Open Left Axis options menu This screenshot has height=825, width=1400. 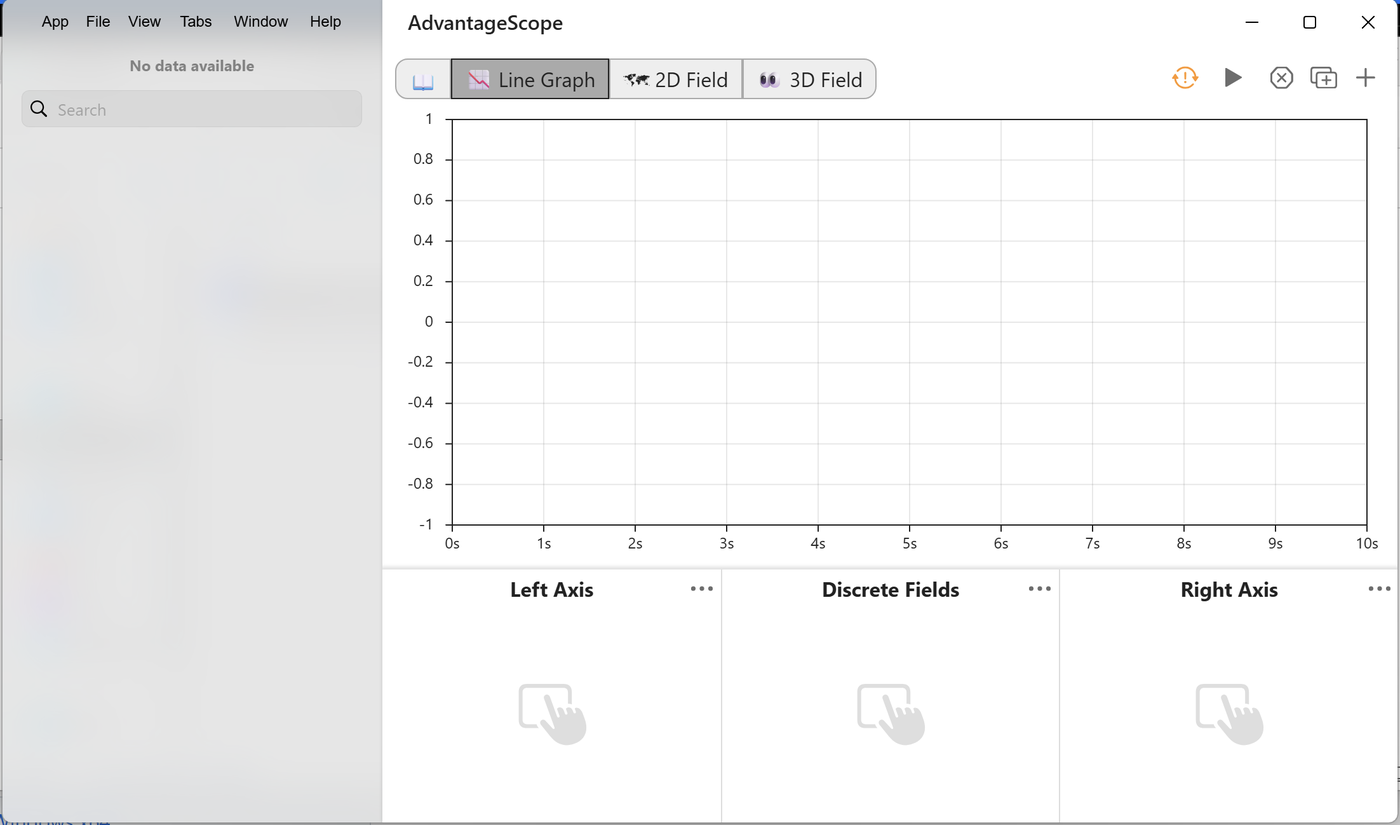pyautogui.click(x=702, y=589)
